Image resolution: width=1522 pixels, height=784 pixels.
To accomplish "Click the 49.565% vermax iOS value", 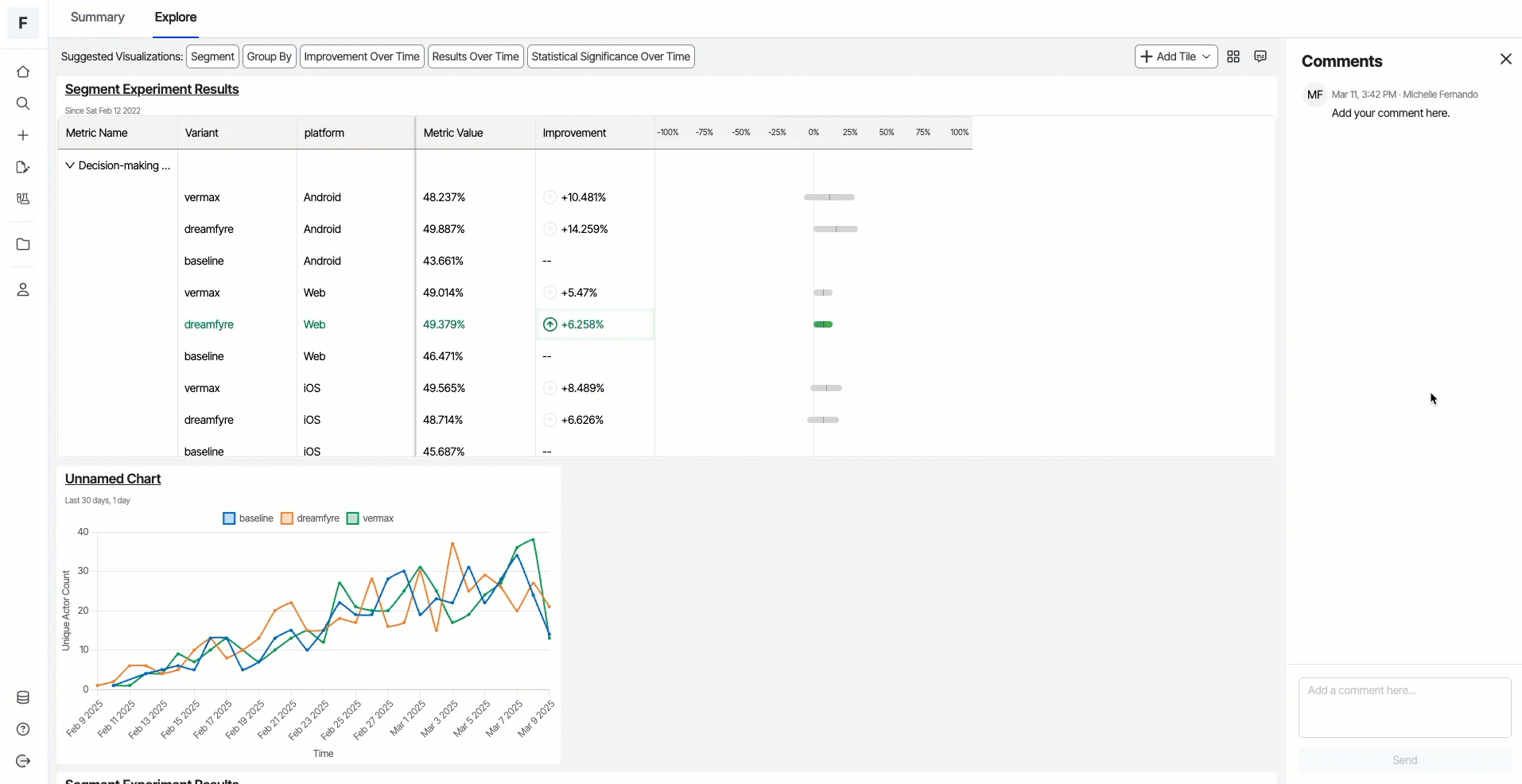I will click(x=444, y=388).
